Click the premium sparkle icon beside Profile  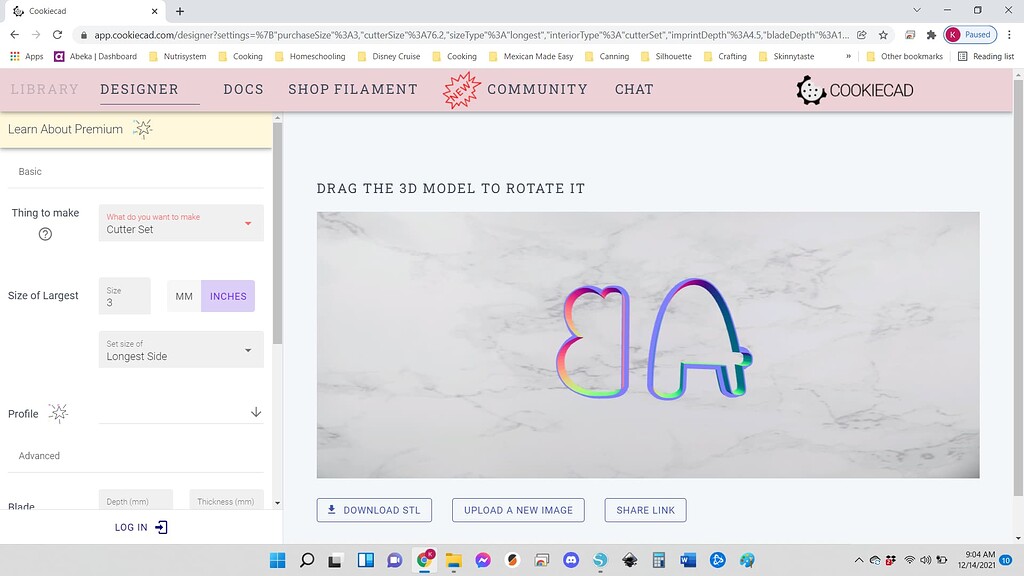58,413
